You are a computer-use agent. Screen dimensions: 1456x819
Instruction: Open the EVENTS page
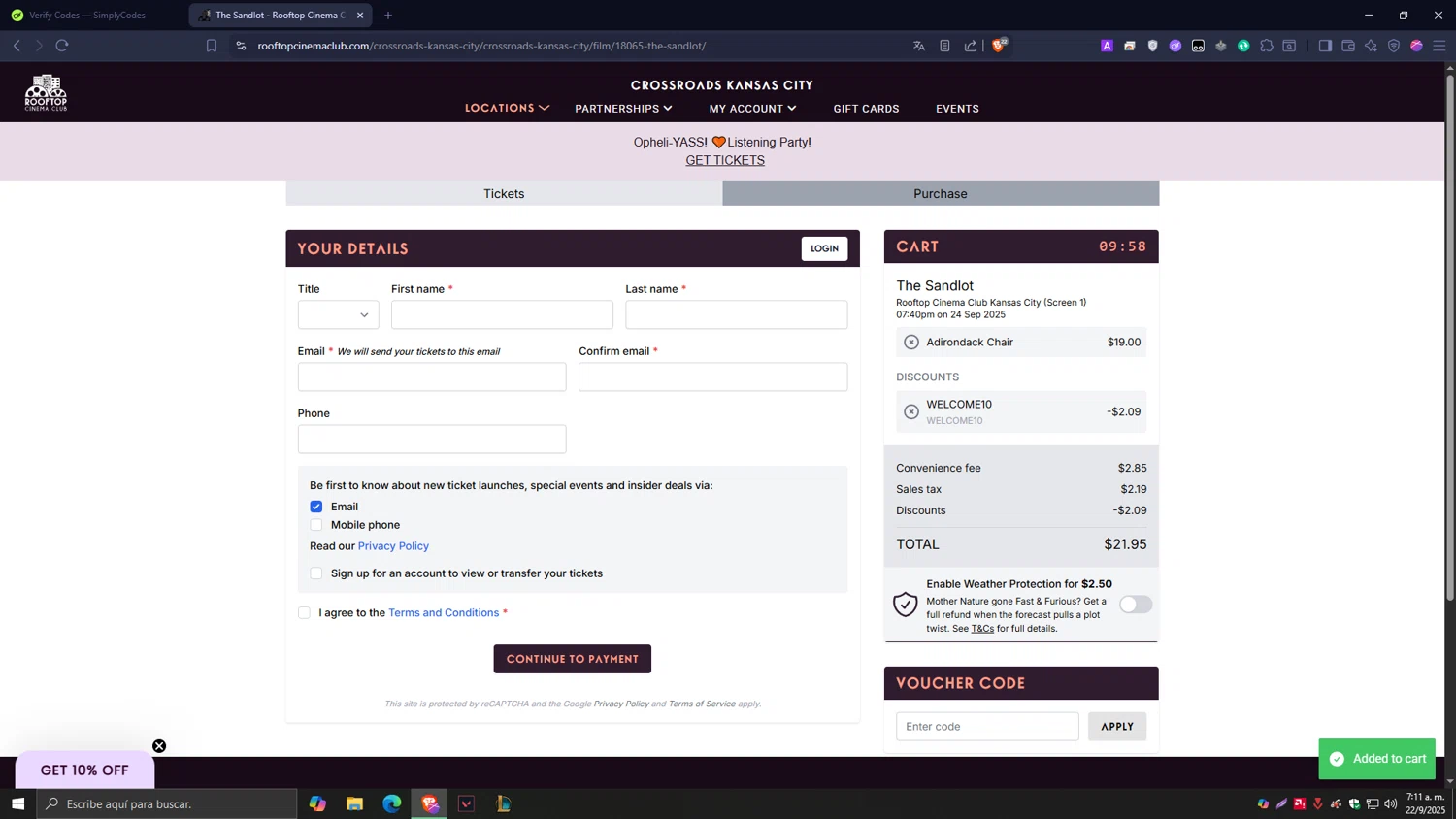[957, 109]
